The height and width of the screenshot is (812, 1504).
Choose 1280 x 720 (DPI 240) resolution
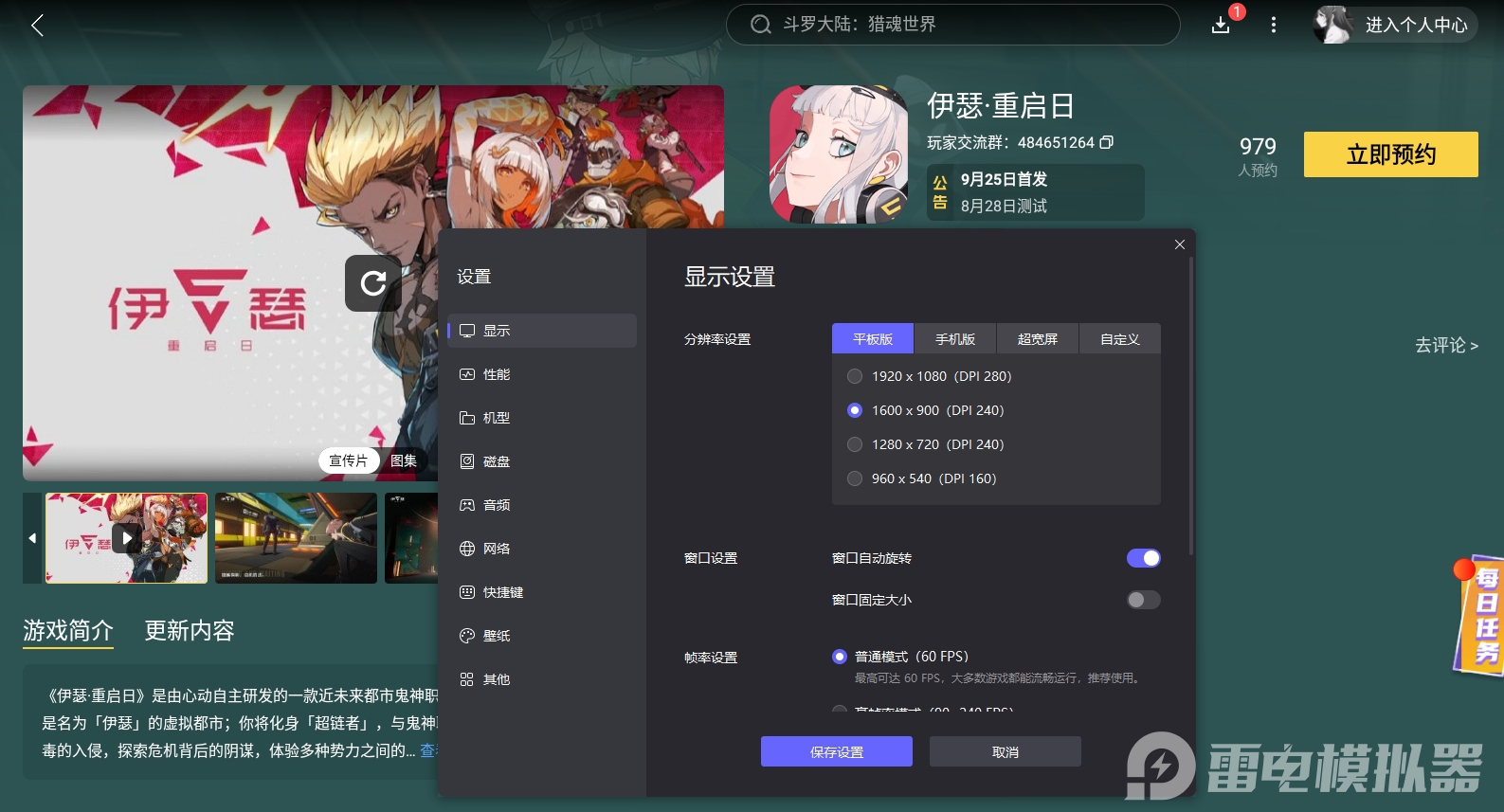pos(926,444)
